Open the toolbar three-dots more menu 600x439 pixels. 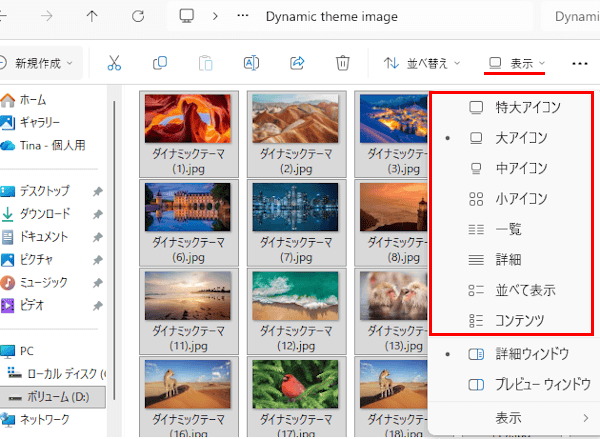(x=580, y=64)
